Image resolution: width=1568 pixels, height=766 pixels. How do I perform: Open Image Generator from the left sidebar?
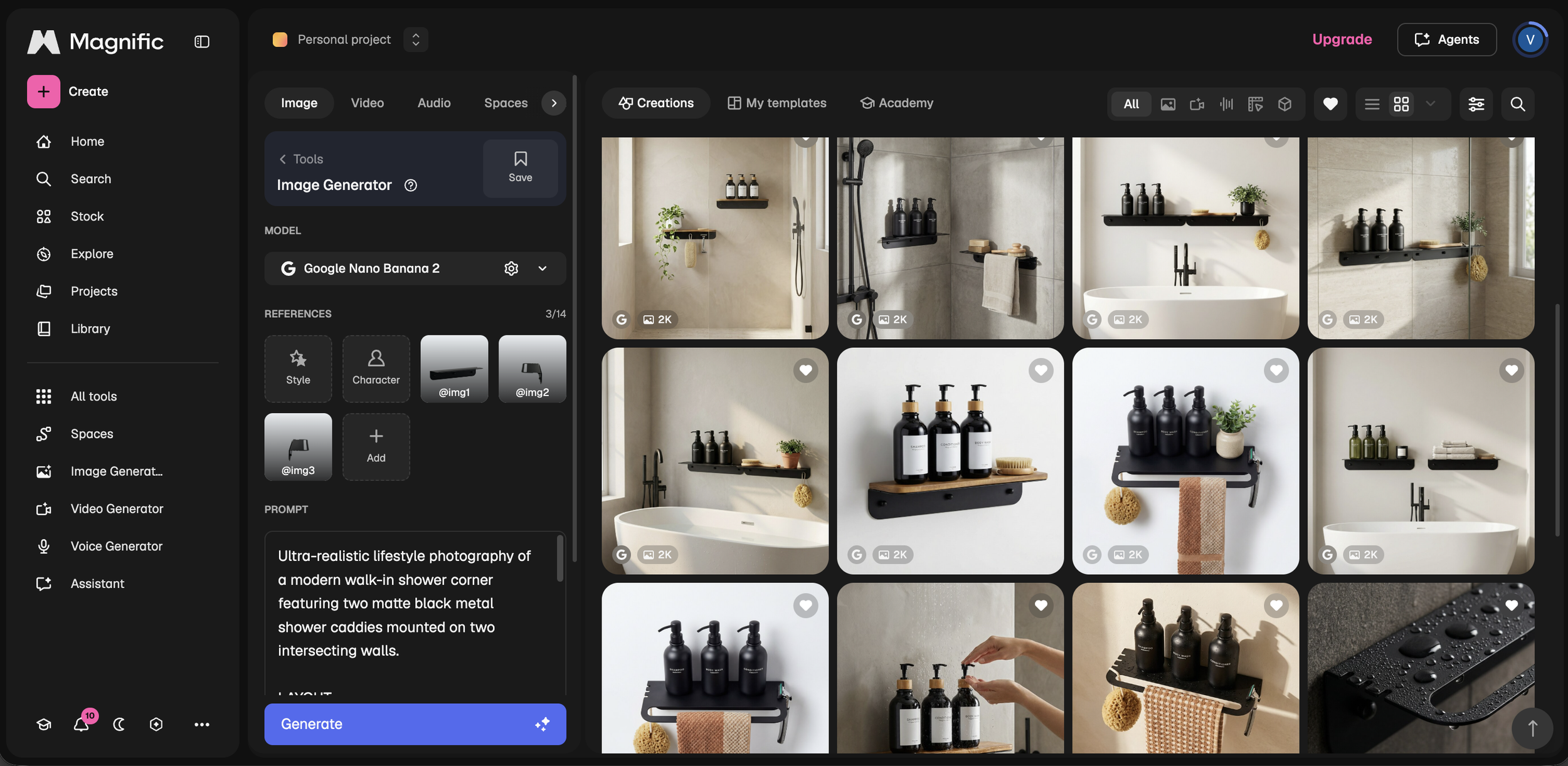click(x=99, y=471)
